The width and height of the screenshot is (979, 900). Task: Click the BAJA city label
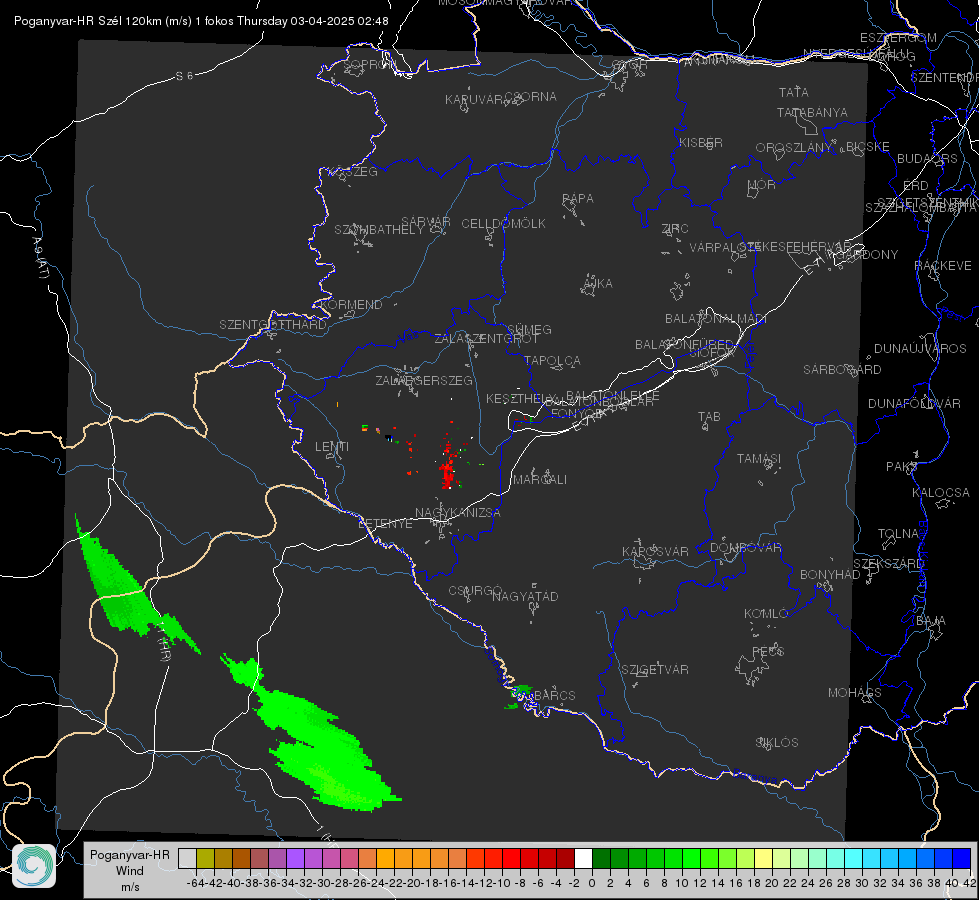click(x=931, y=621)
